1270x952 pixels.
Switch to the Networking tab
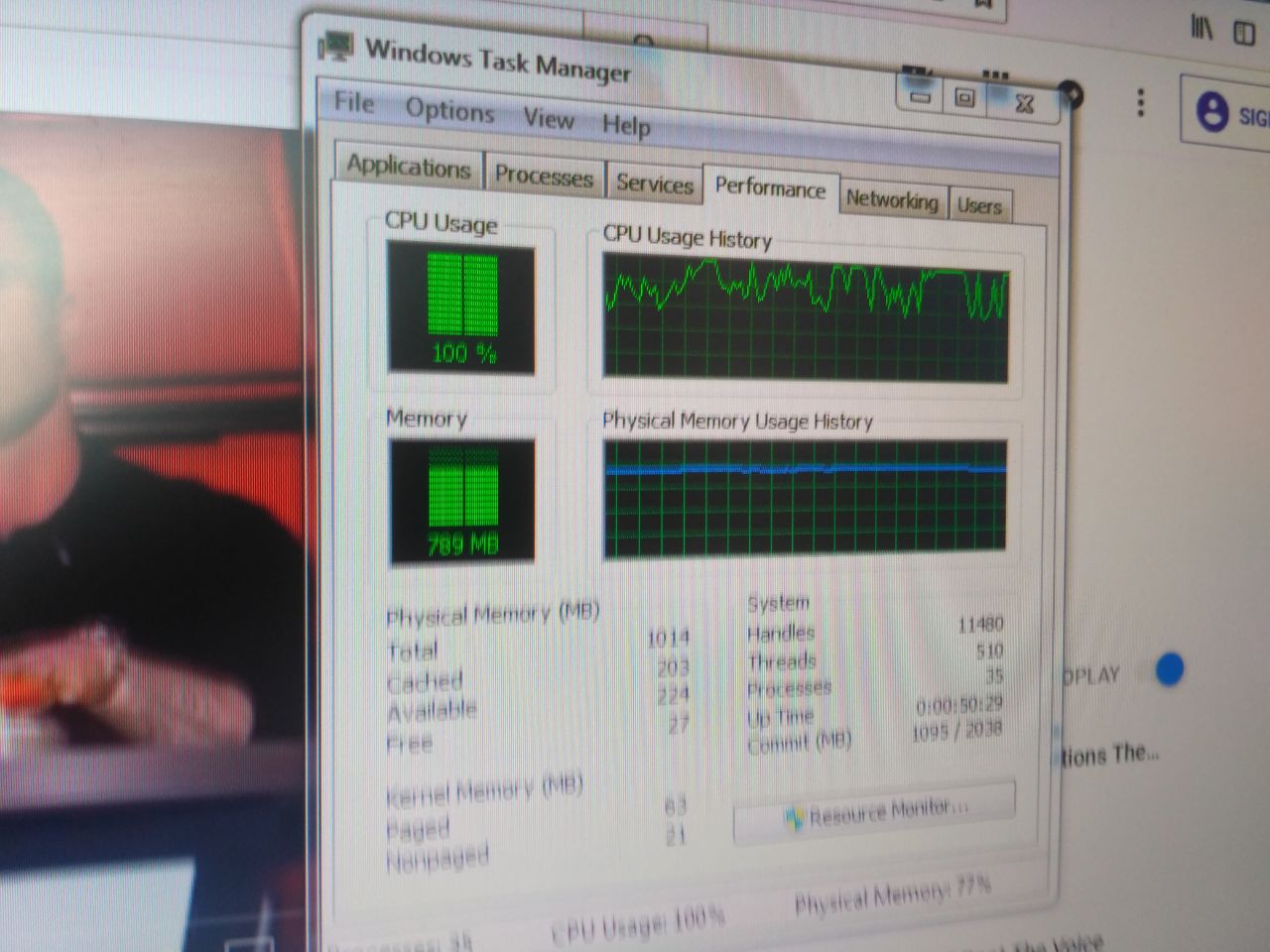[x=892, y=200]
